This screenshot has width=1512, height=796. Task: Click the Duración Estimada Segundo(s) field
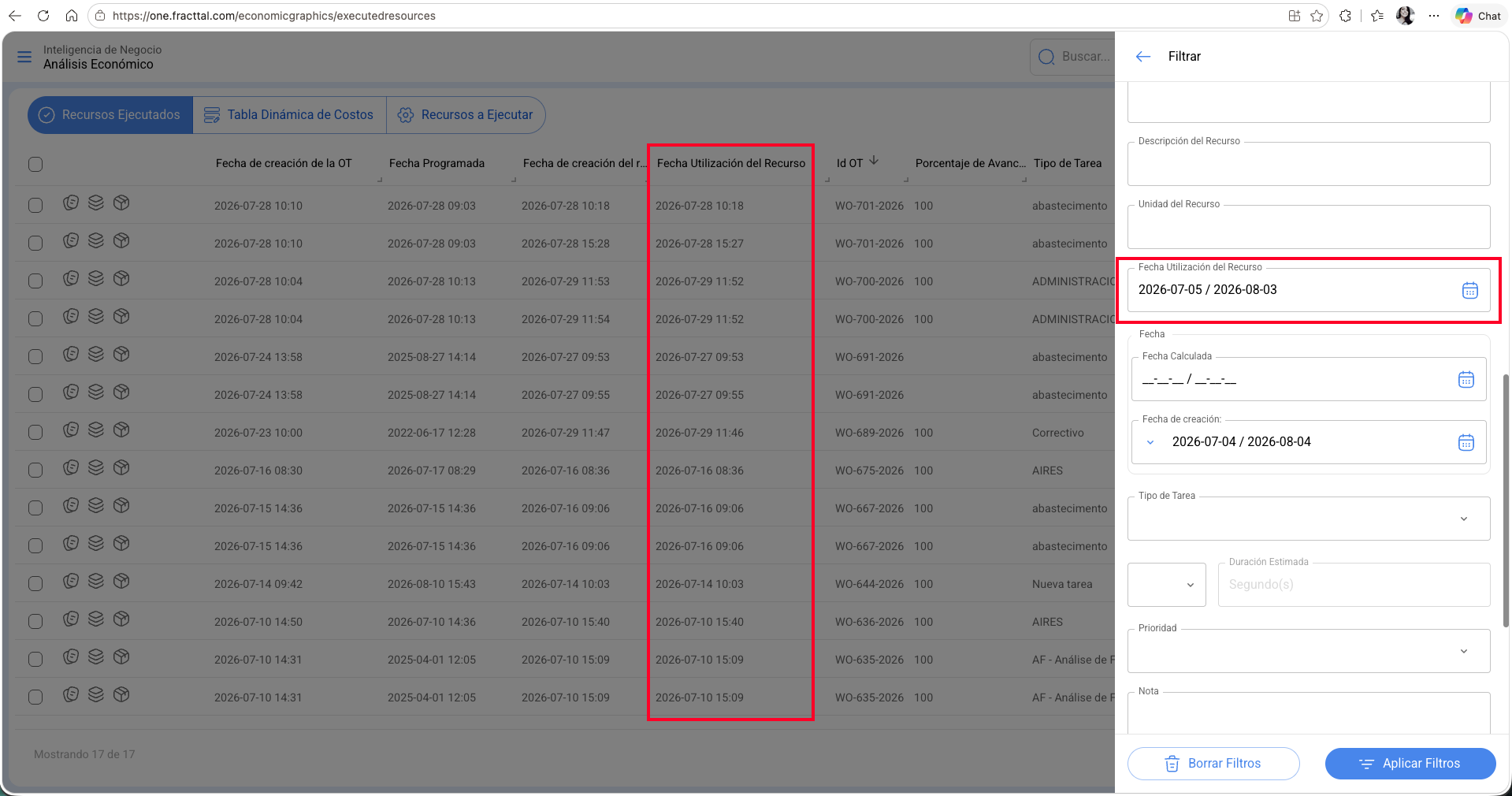(1354, 585)
